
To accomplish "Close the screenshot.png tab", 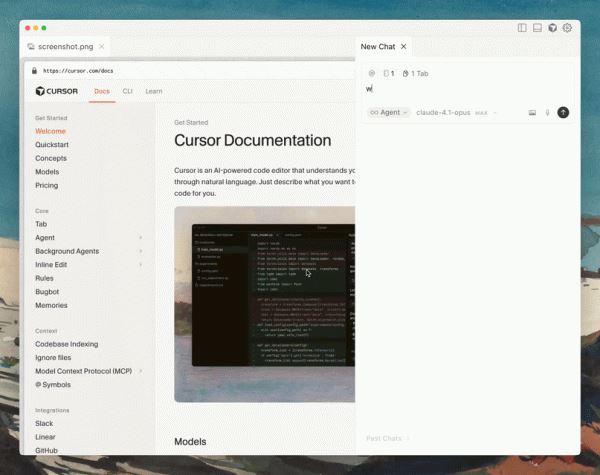I will pos(102,47).
